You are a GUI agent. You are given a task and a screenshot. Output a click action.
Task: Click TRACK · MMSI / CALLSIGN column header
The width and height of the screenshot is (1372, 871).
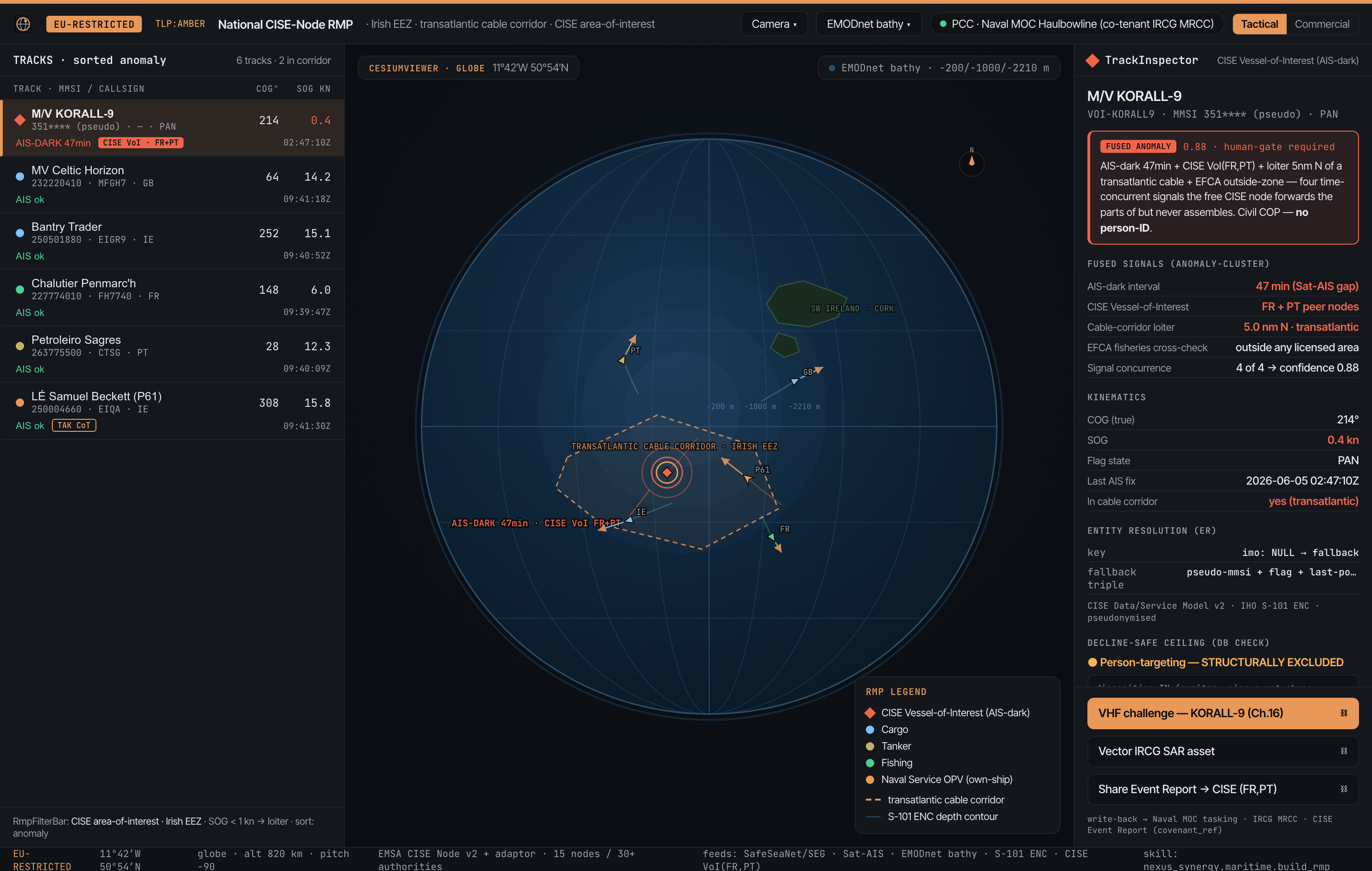point(79,89)
